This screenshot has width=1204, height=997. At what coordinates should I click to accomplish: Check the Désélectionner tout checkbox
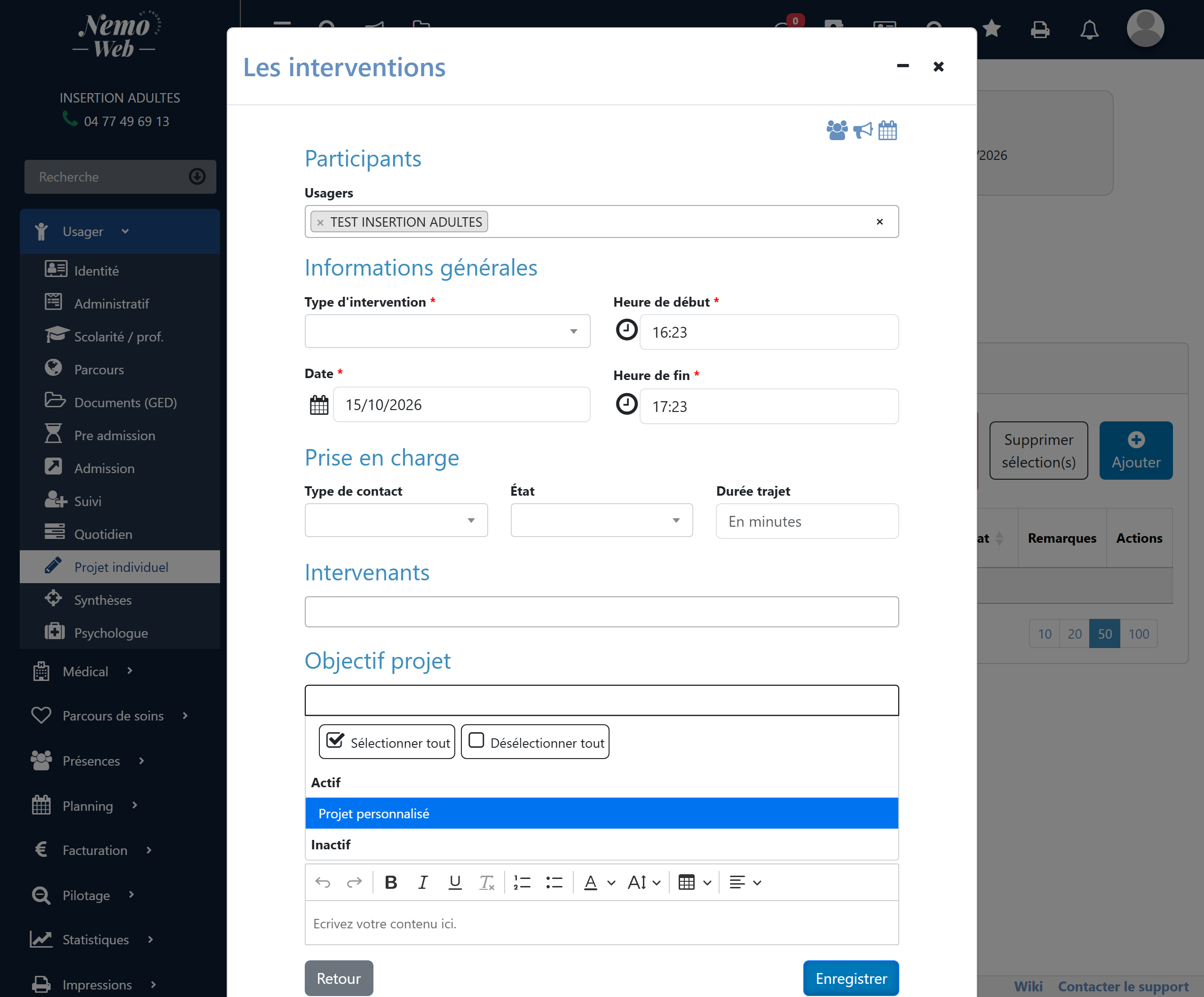(x=476, y=741)
